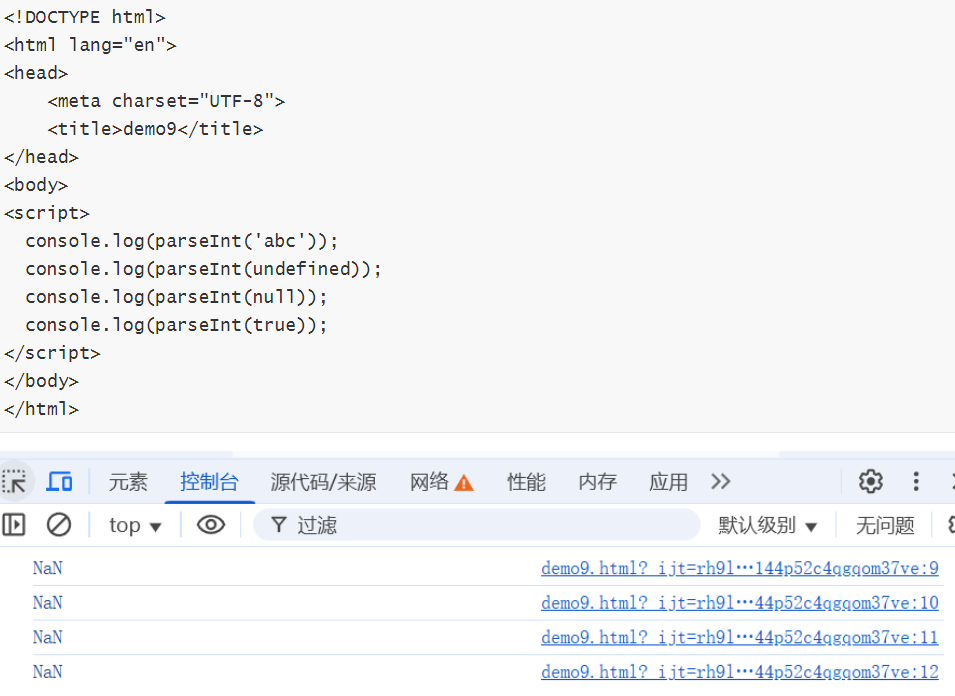Click the <!DOCTYPE html> line
This screenshot has width=955, height=696.
85,17
